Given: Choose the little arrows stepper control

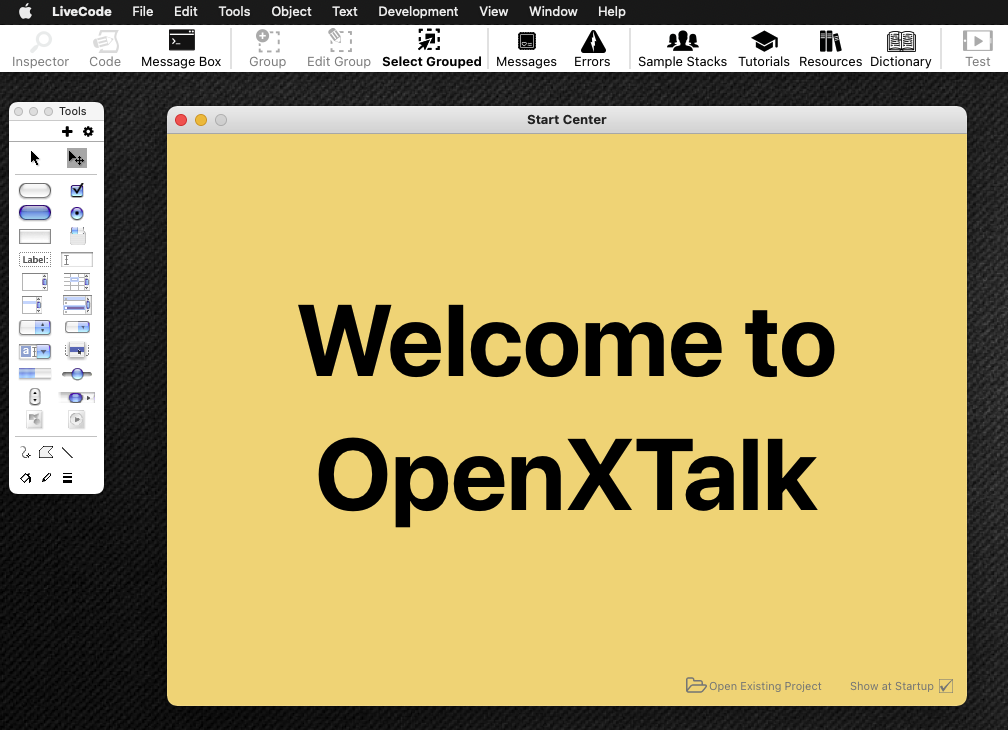Looking at the screenshot, I should click(35, 396).
